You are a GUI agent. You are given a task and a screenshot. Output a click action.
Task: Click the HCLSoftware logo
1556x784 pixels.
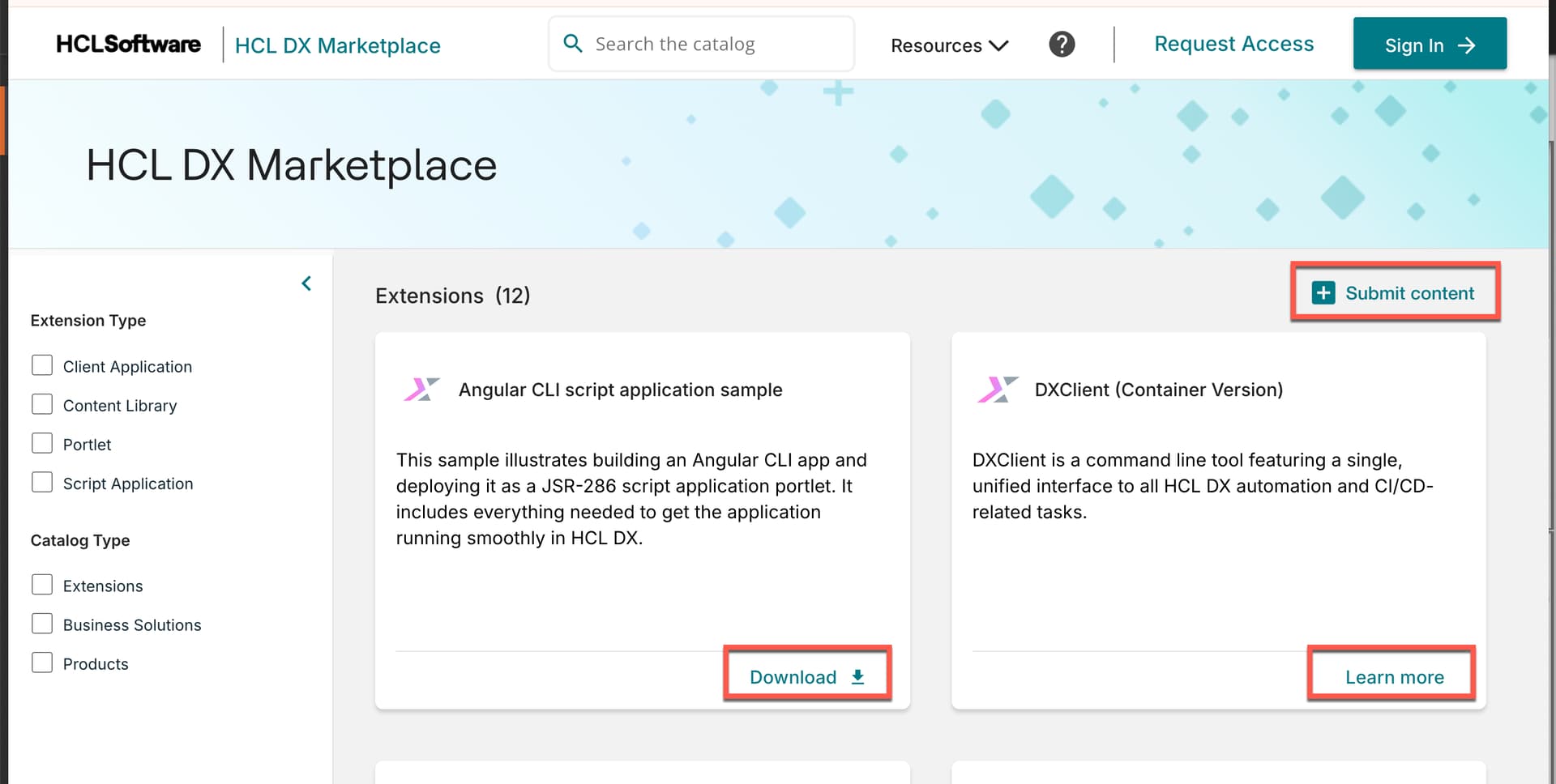tap(128, 44)
